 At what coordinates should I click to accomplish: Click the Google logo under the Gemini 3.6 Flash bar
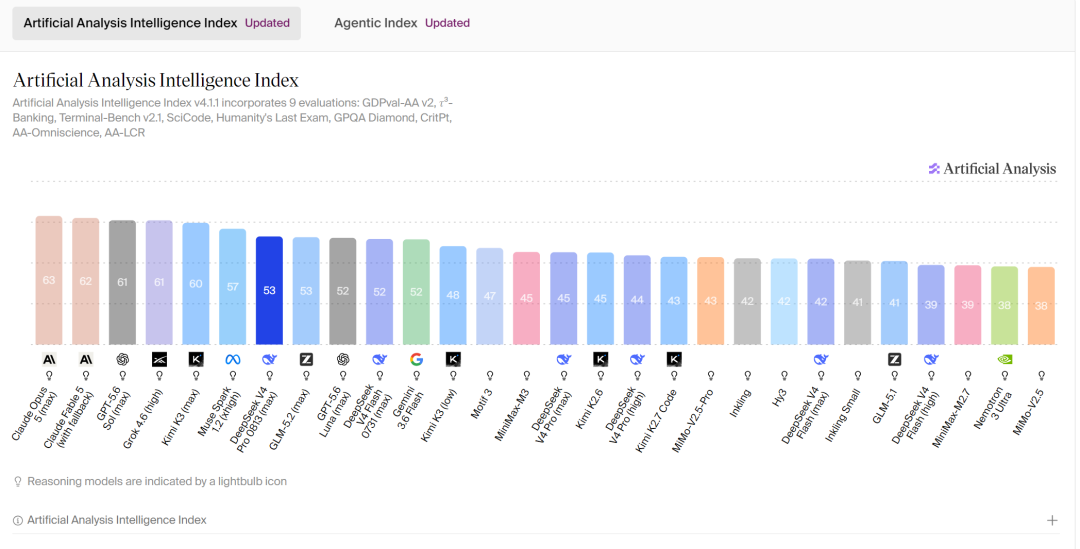pos(416,360)
